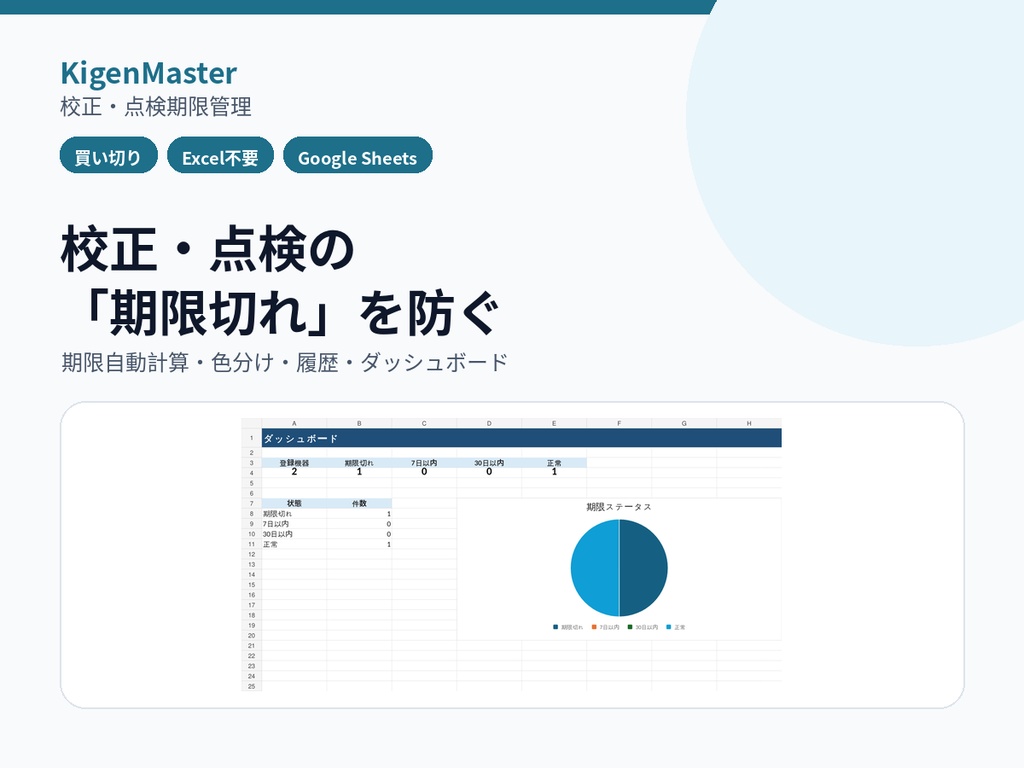Click the 7日以内 header cell in row 3
Image resolution: width=1024 pixels, height=768 pixels.
point(424,462)
